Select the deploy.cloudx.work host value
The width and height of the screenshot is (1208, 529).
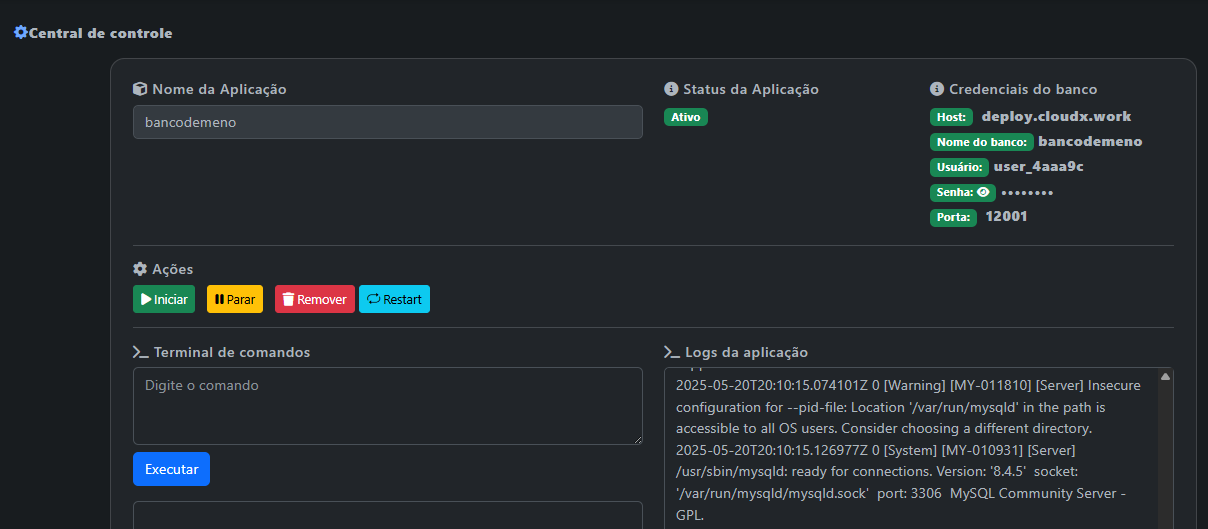(x=1056, y=116)
